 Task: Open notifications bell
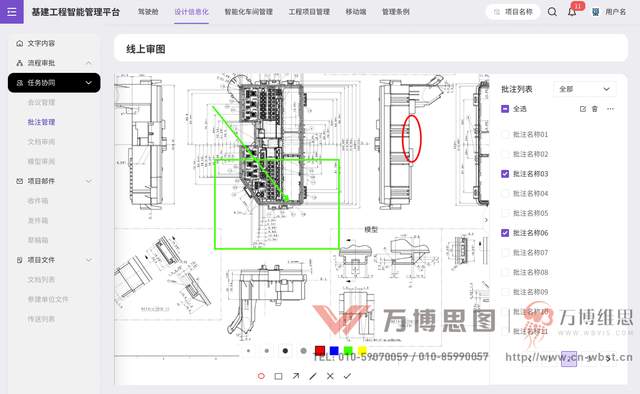pyautogui.click(x=572, y=11)
